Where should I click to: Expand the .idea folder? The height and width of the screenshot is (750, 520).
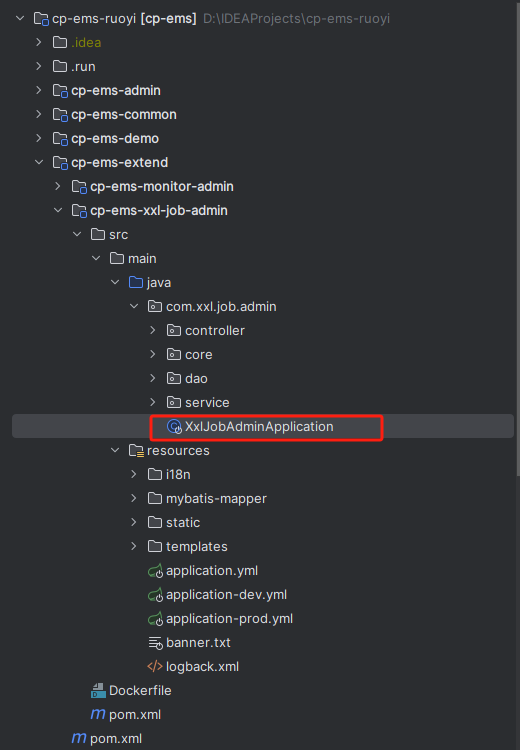coord(39,42)
